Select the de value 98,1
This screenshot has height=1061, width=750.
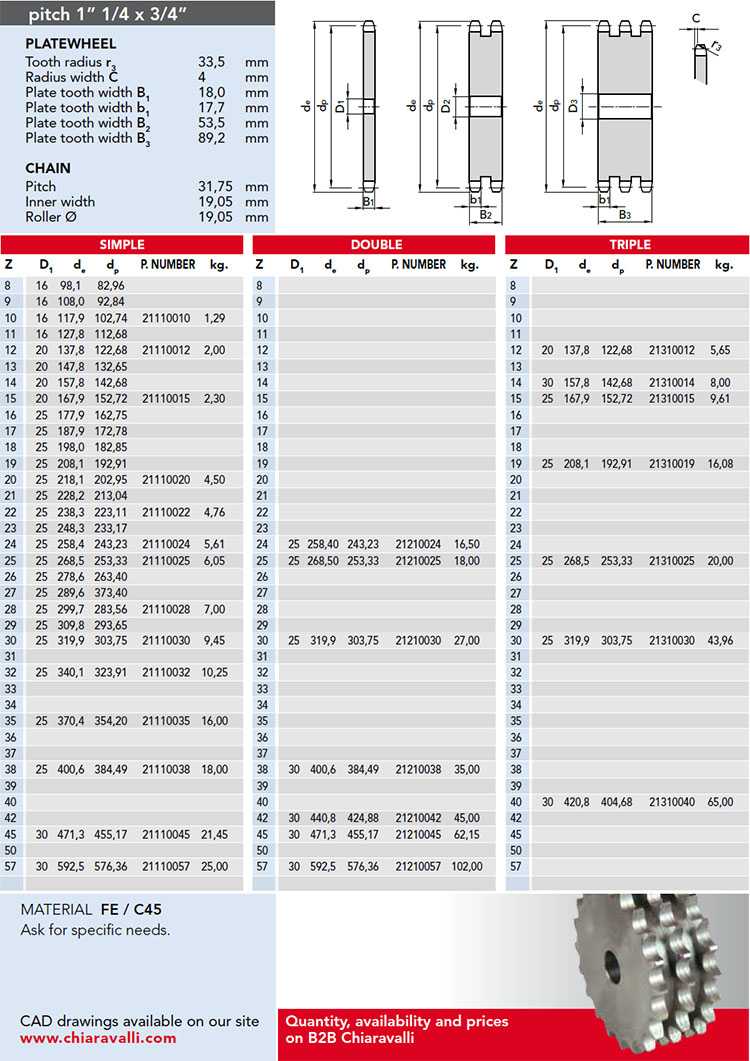coord(70,286)
